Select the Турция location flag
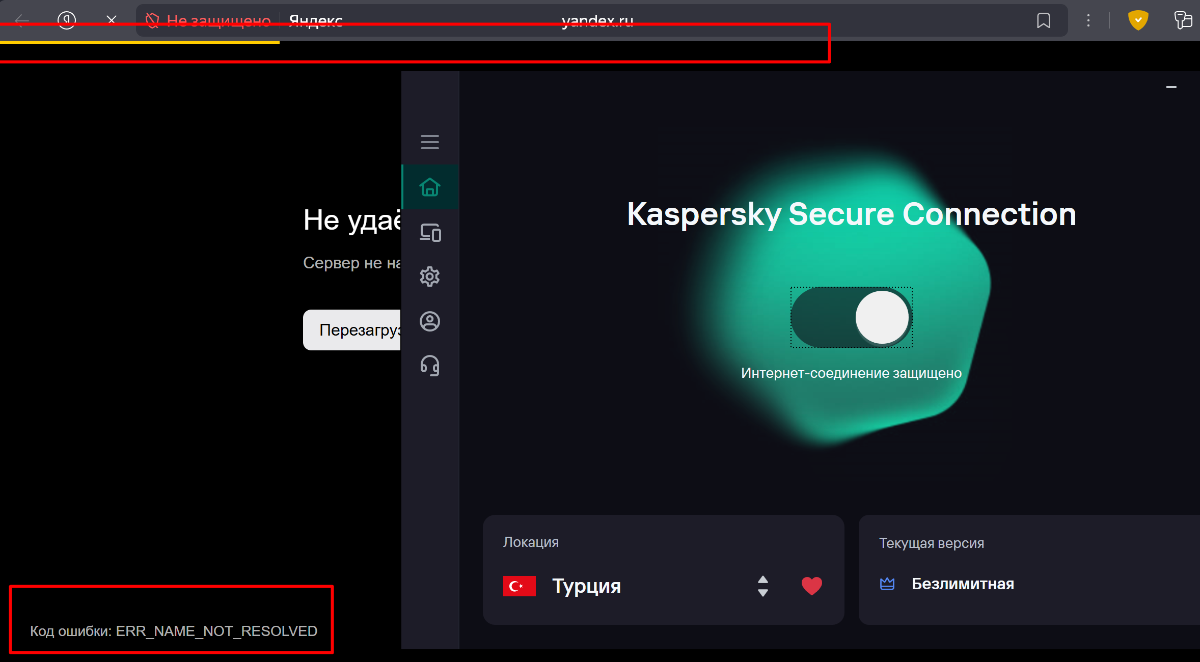 pyautogui.click(x=519, y=586)
